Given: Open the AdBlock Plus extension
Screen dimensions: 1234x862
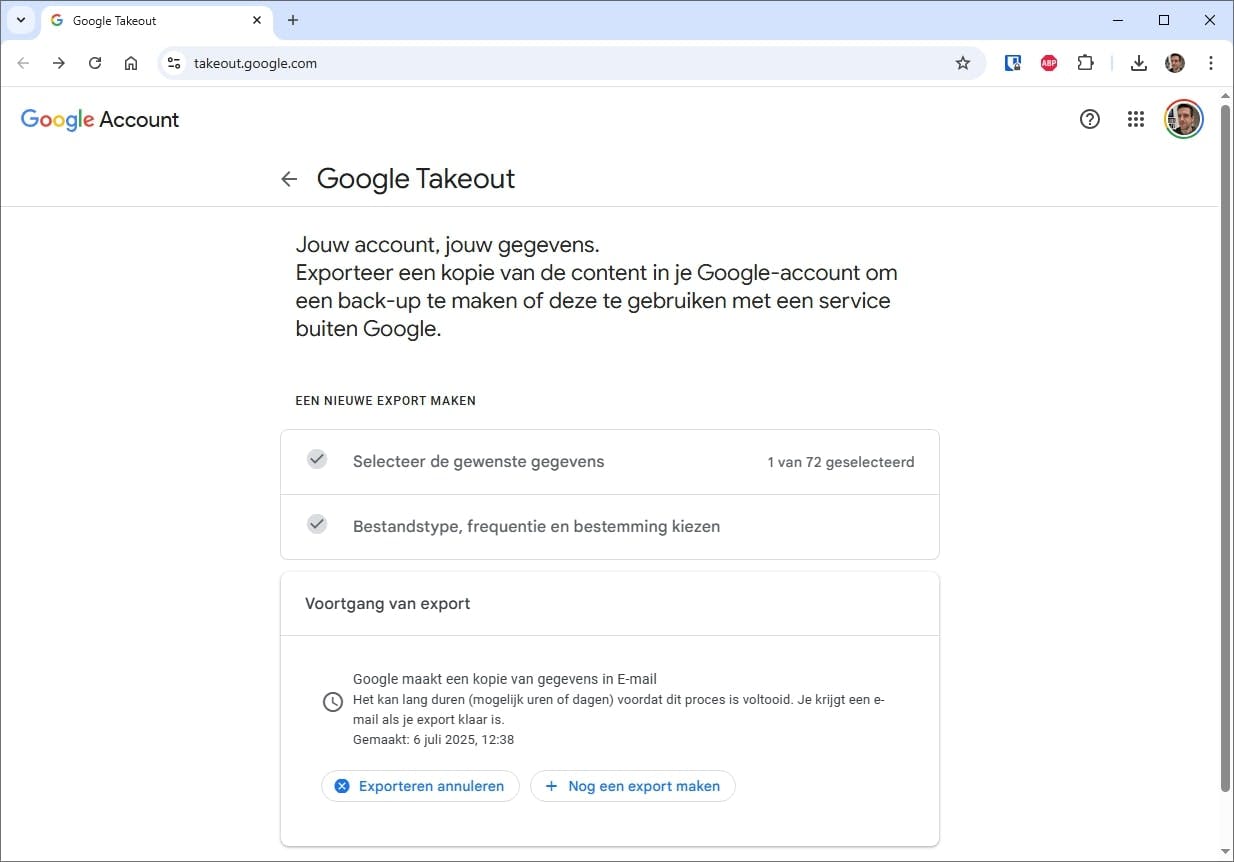Looking at the screenshot, I should [x=1049, y=63].
